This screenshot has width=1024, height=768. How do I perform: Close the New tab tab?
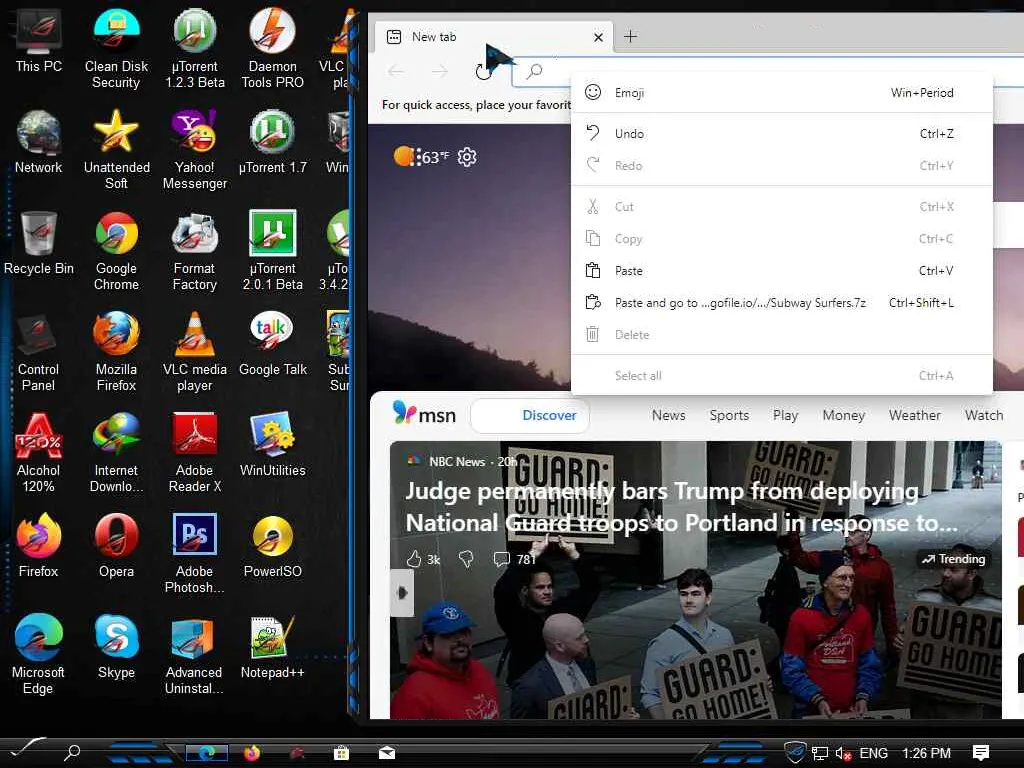coord(598,37)
